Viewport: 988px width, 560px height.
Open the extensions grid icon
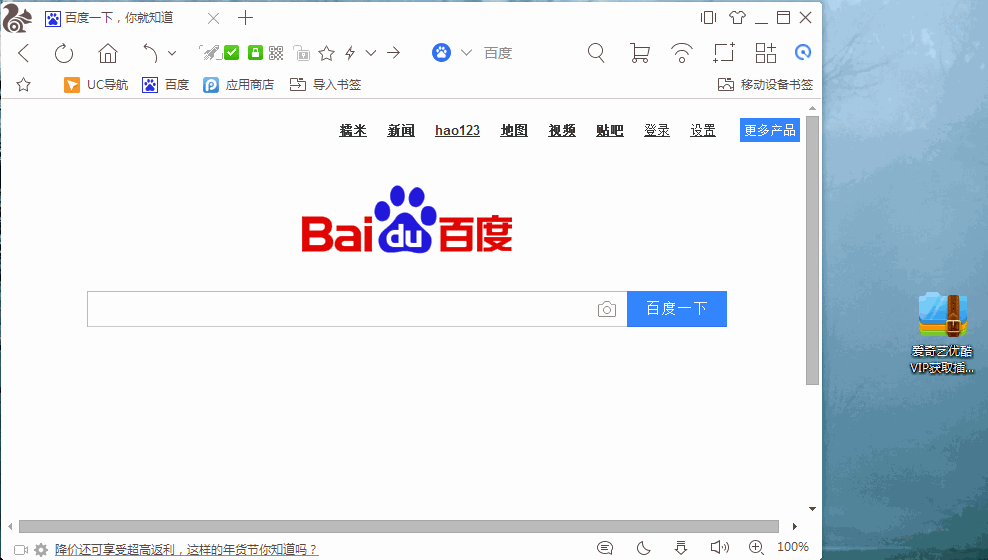766,53
